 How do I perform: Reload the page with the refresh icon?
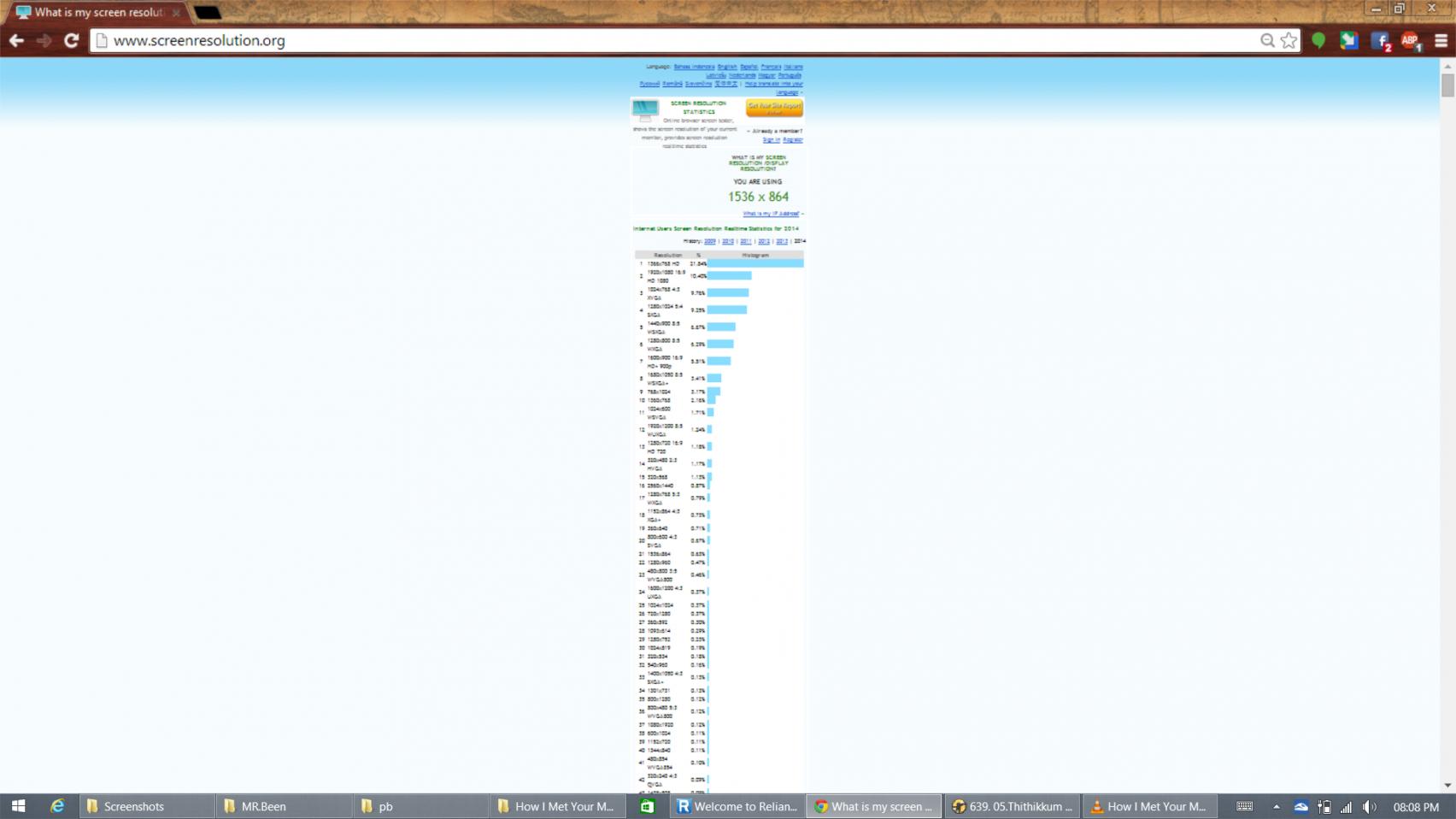coord(72,40)
